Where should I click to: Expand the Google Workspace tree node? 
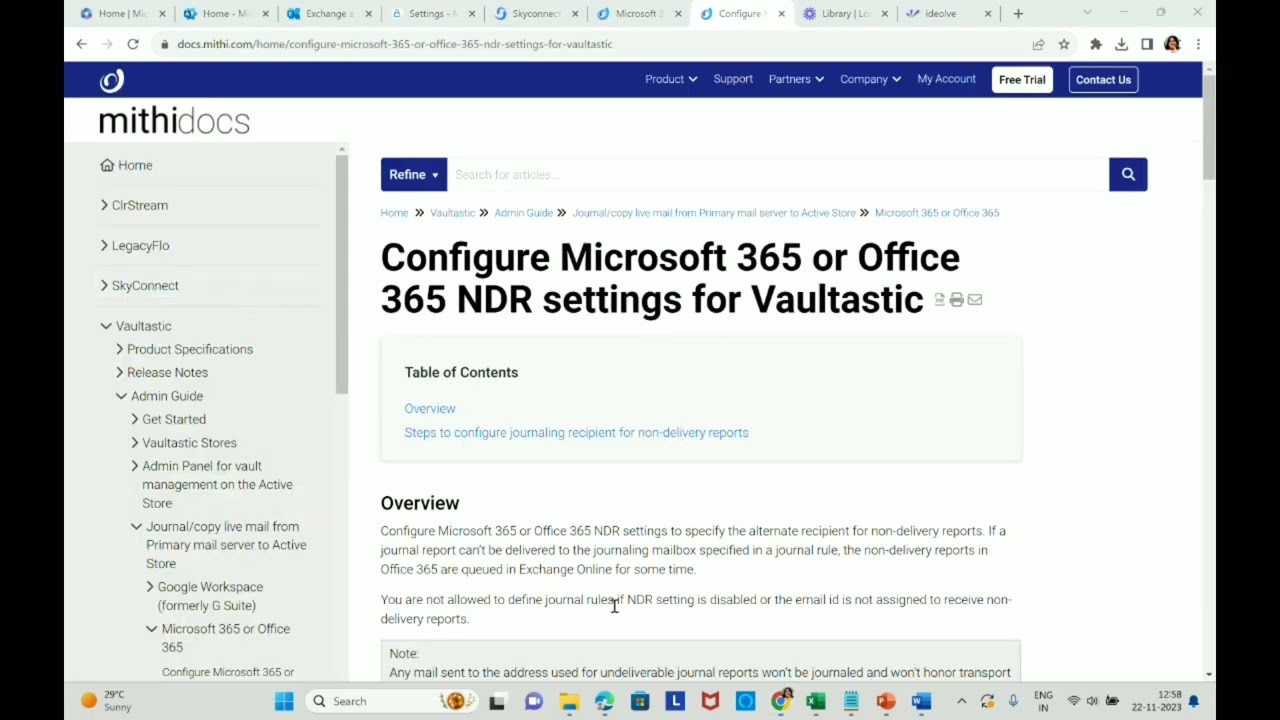pyautogui.click(x=150, y=587)
